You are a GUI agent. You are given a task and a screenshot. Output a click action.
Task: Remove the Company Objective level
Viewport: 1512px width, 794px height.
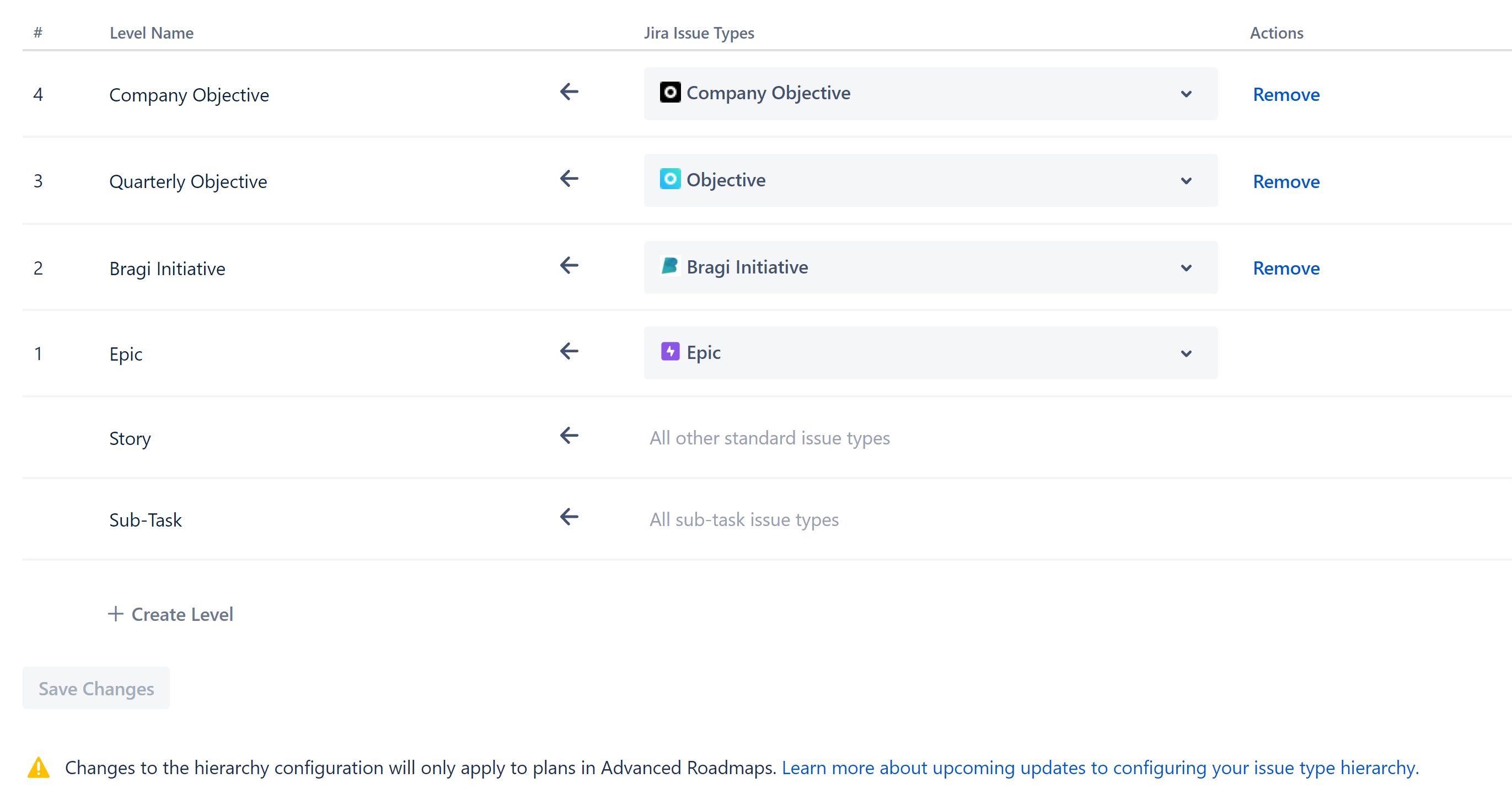[x=1286, y=94]
